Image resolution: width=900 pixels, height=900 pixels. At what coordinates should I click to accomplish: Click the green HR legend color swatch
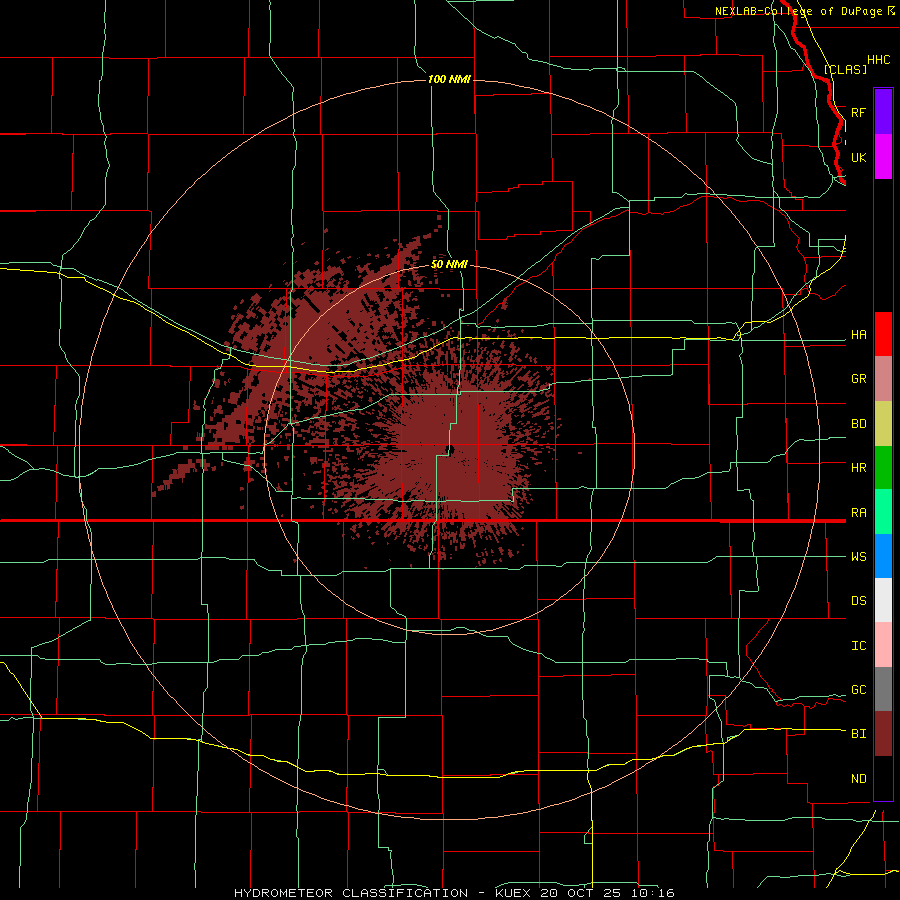pos(883,468)
